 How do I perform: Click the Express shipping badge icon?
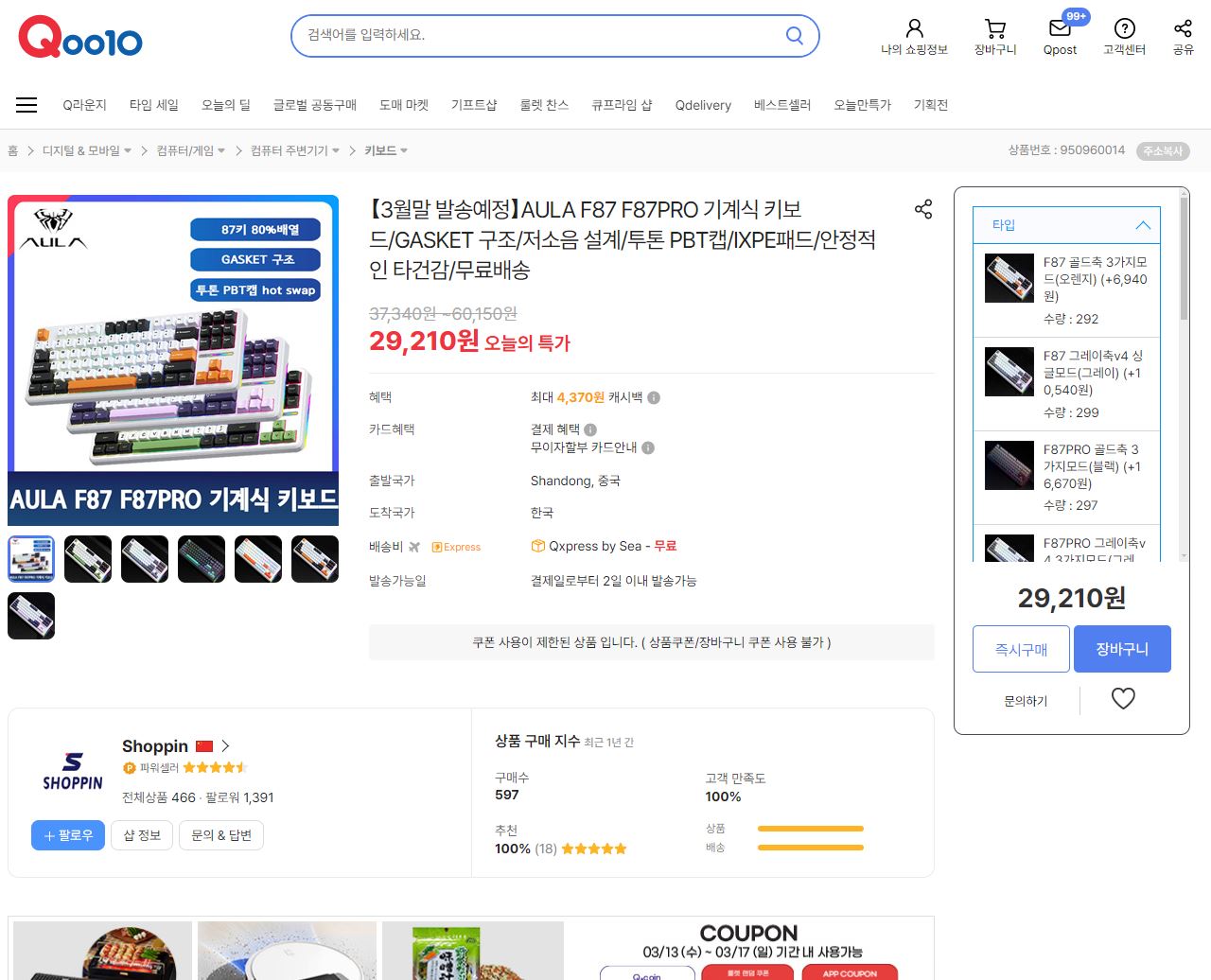coord(456,547)
